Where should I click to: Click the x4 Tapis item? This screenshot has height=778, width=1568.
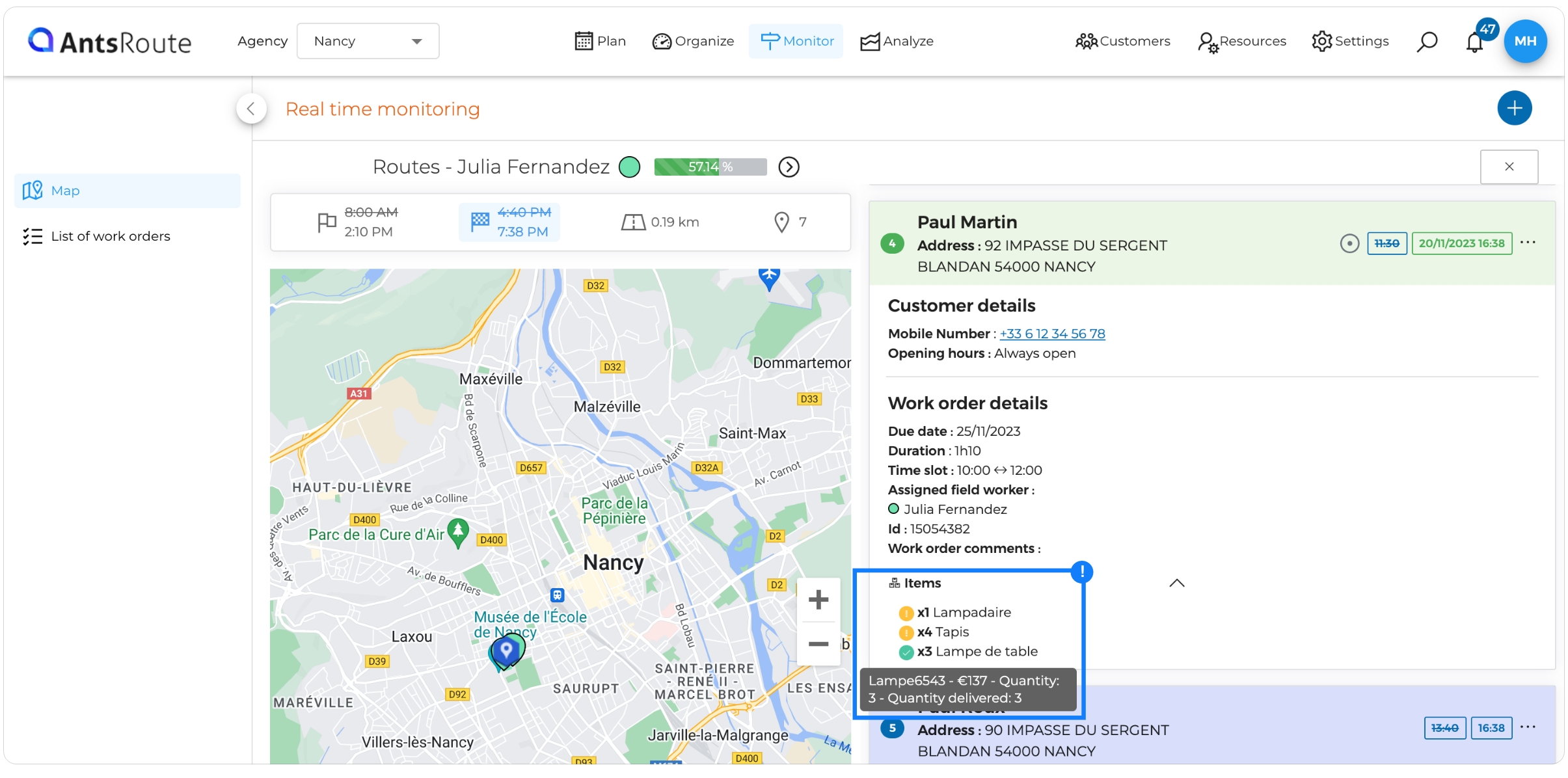943,632
